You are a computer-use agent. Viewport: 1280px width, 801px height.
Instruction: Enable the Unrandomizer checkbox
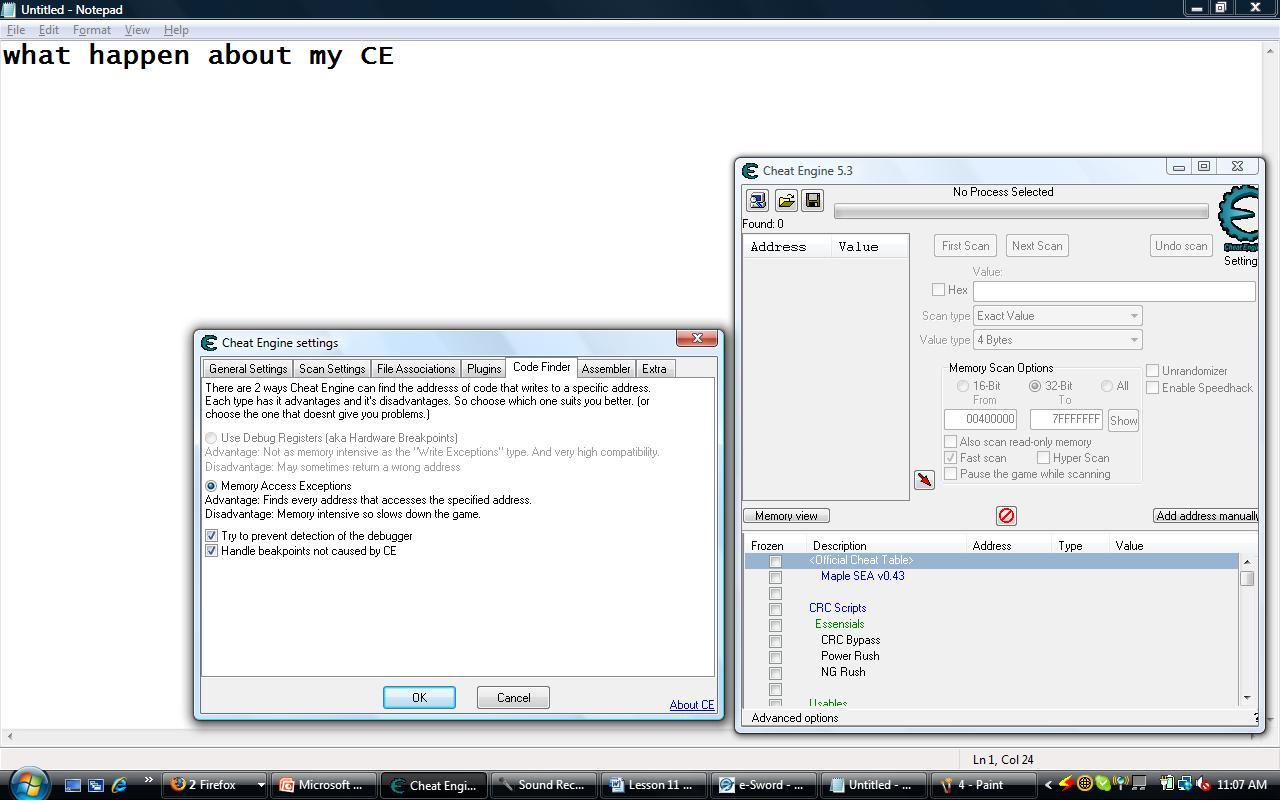(x=1152, y=371)
